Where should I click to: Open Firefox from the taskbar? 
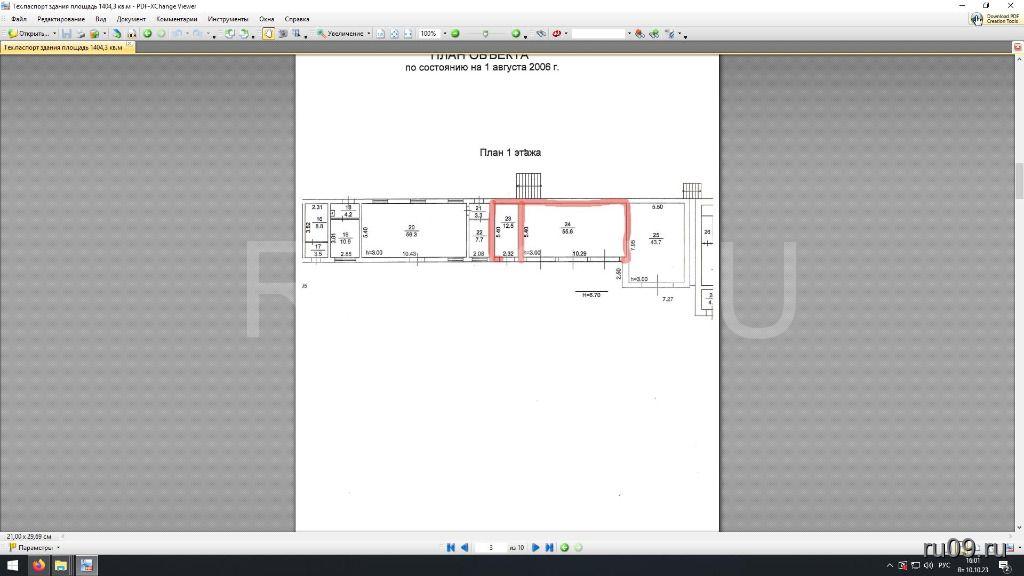[x=38, y=566]
